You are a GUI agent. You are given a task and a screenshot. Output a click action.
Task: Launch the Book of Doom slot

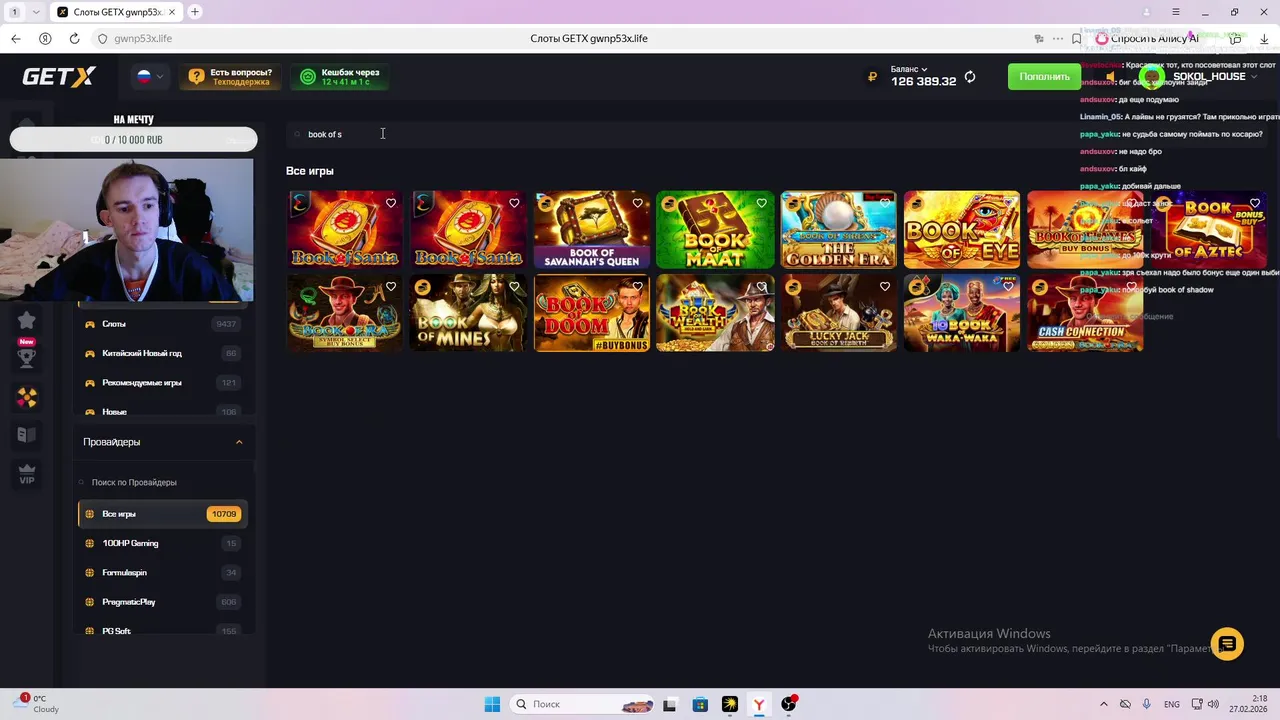pyautogui.click(x=592, y=313)
